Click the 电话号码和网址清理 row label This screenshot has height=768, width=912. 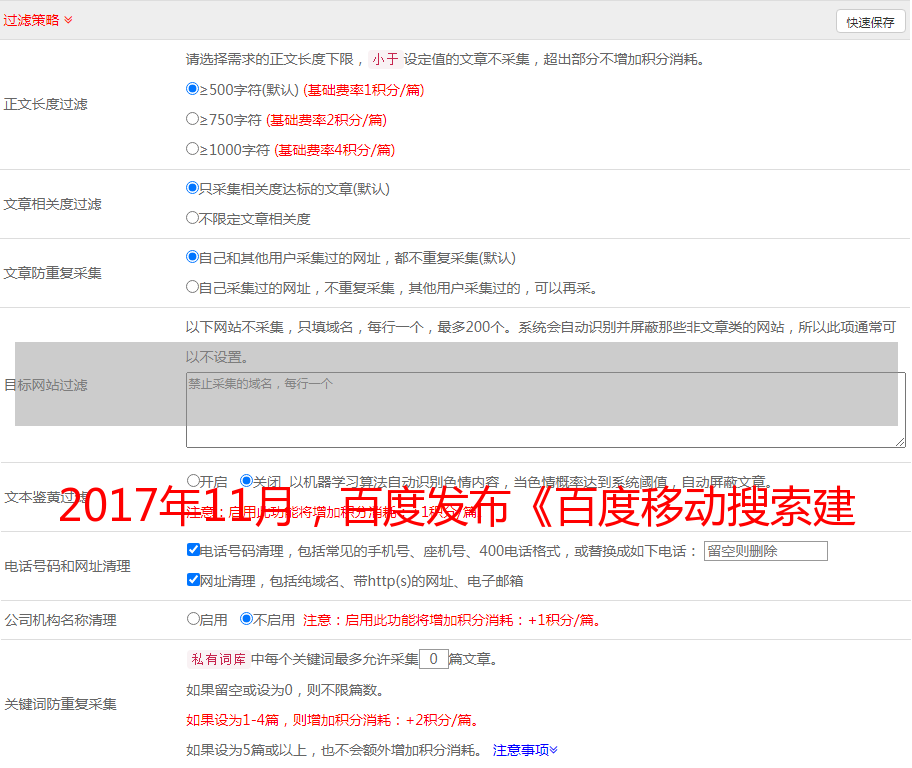pos(67,566)
